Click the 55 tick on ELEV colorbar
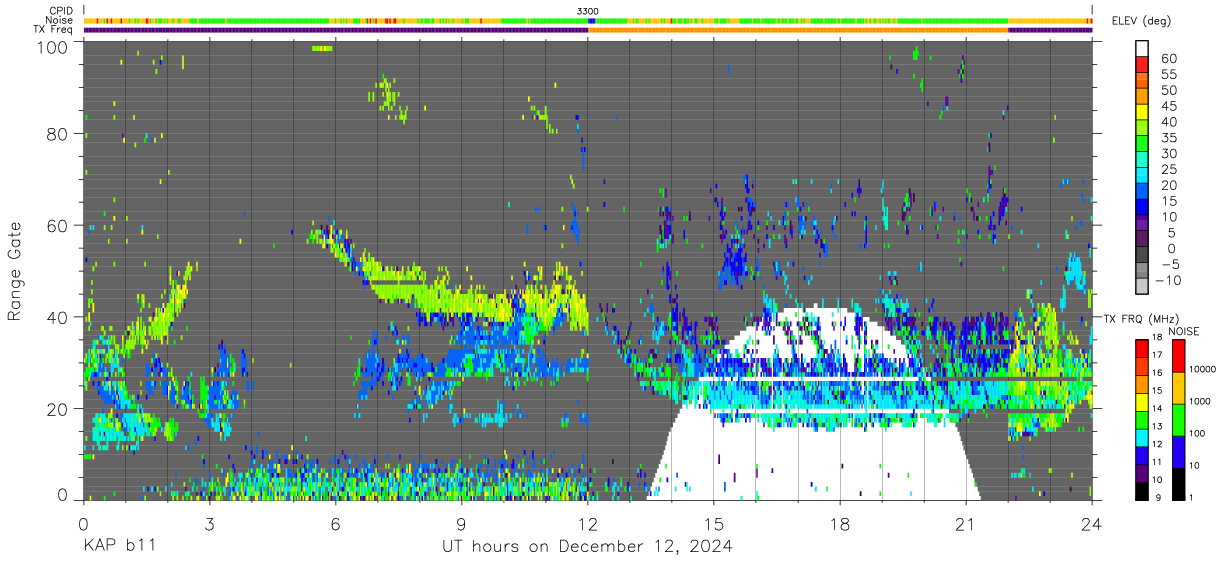 1167,75
